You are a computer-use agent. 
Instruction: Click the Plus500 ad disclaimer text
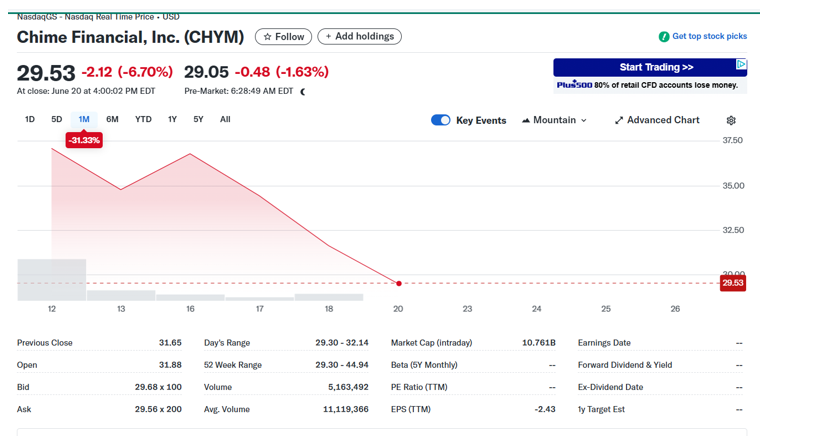point(648,85)
